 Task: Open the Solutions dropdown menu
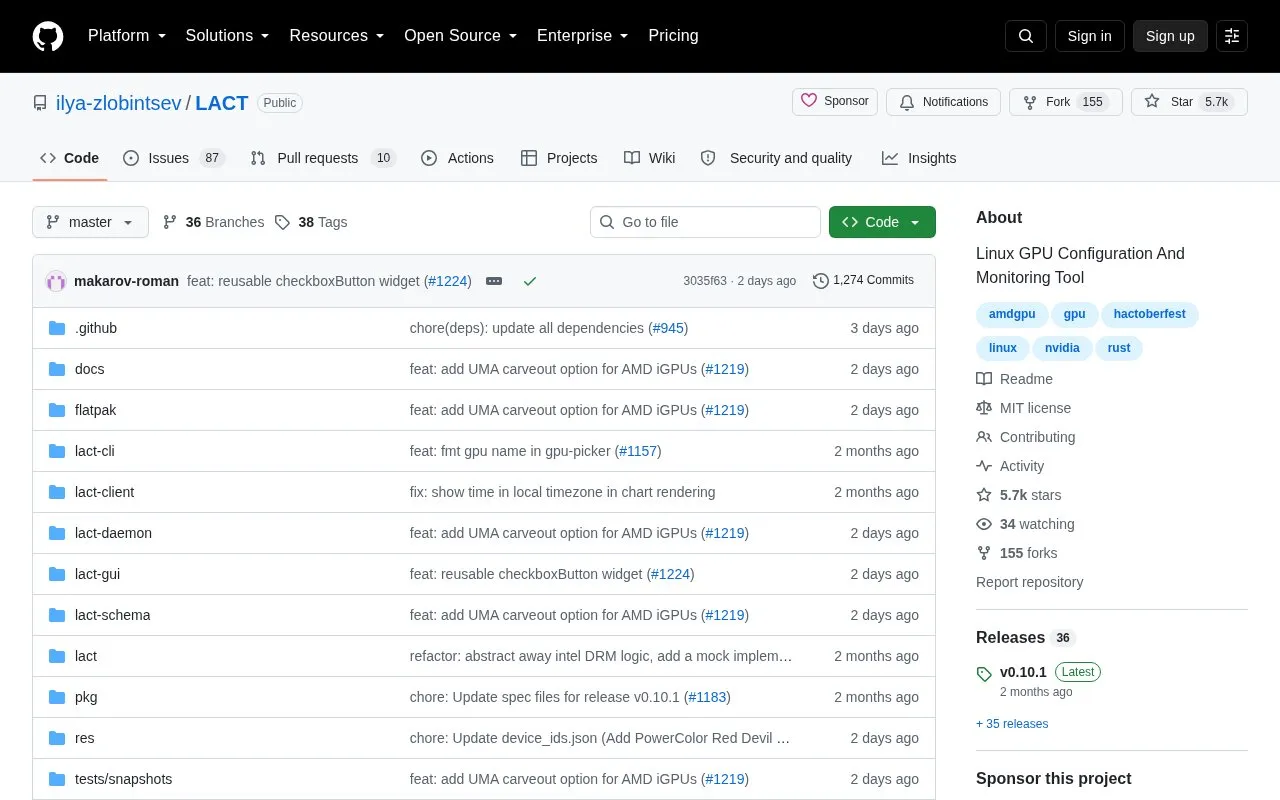(x=227, y=36)
